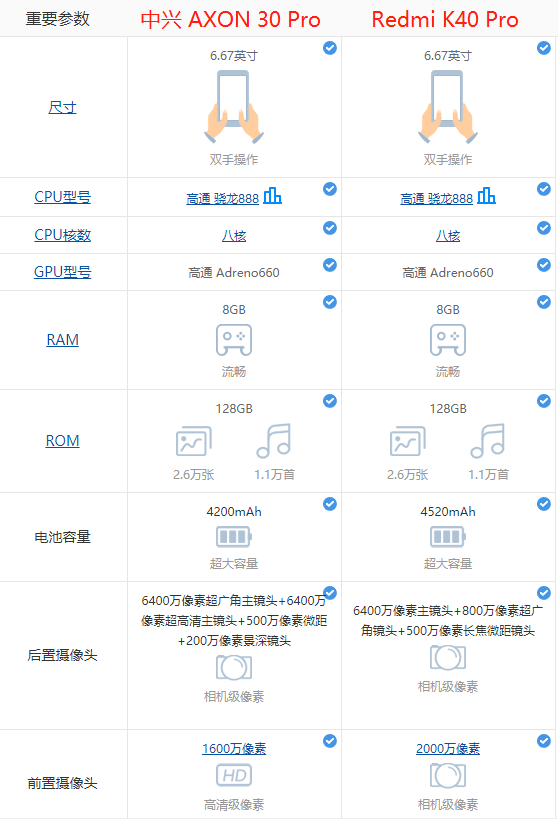The width and height of the screenshot is (558, 819).
Task: Toggle the AXON screen size checkmark
Action: point(330,48)
